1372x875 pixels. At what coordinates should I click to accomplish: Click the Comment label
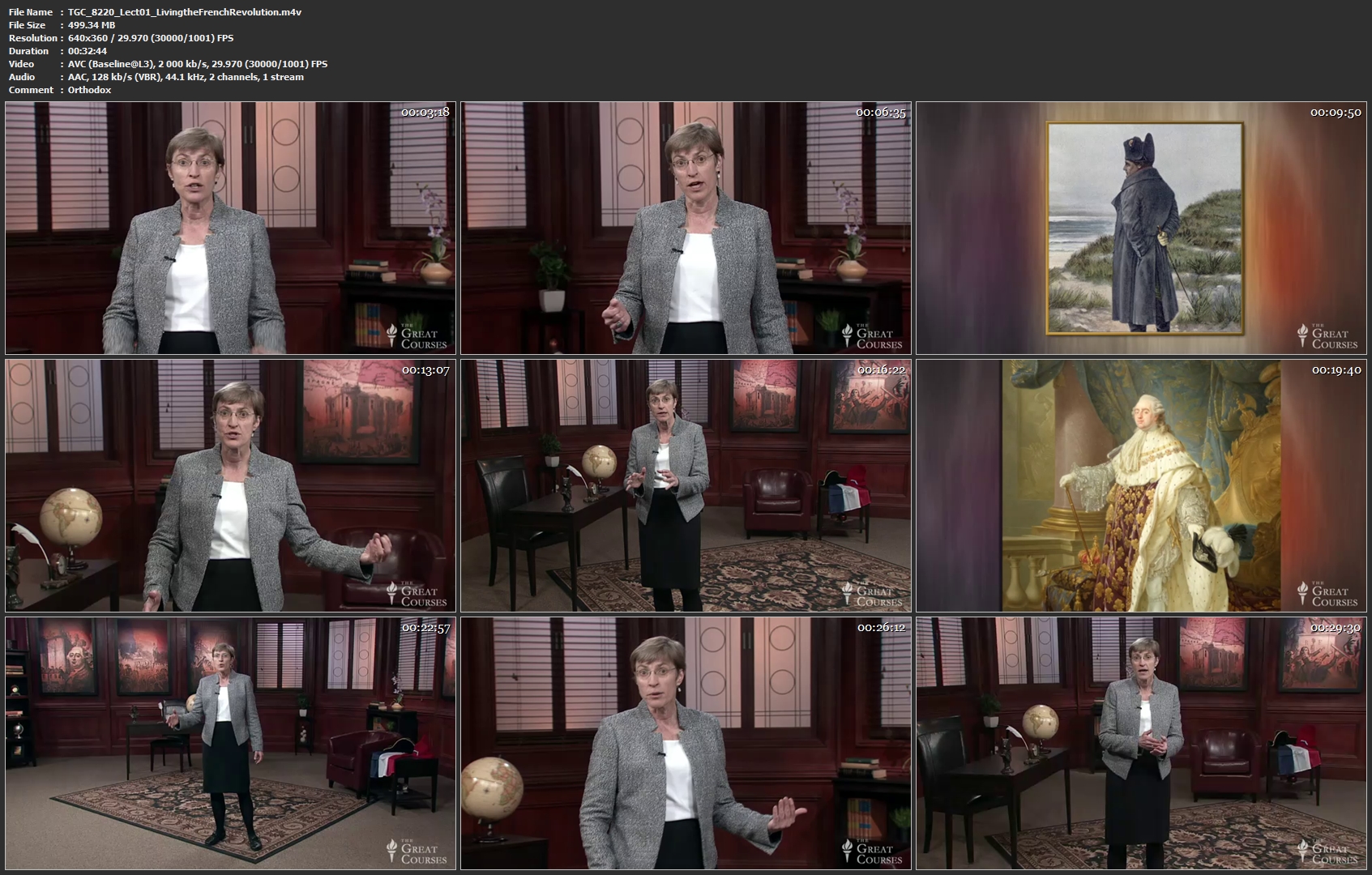(31, 90)
